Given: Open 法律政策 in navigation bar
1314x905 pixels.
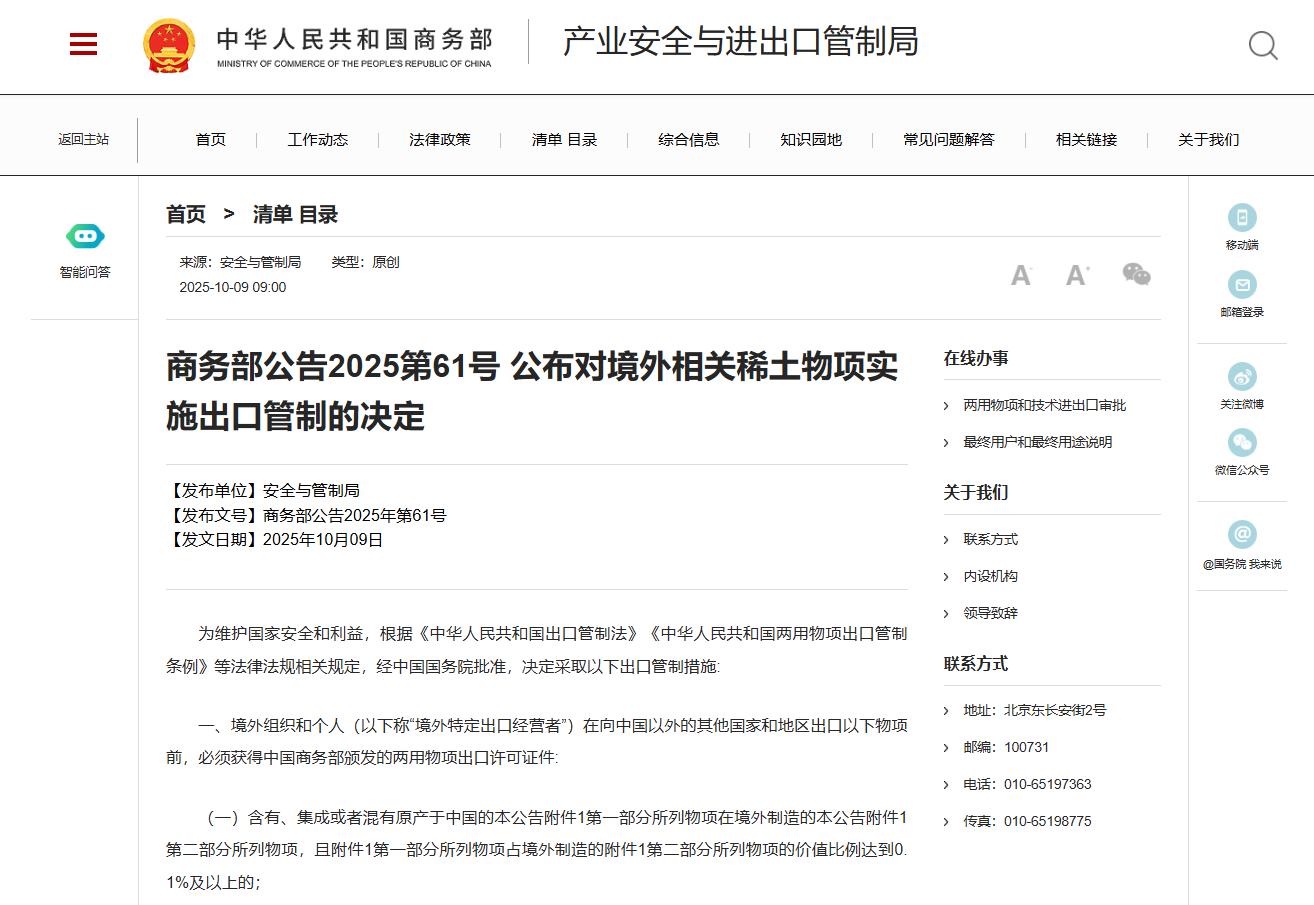Looking at the screenshot, I should [x=440, y=140].
